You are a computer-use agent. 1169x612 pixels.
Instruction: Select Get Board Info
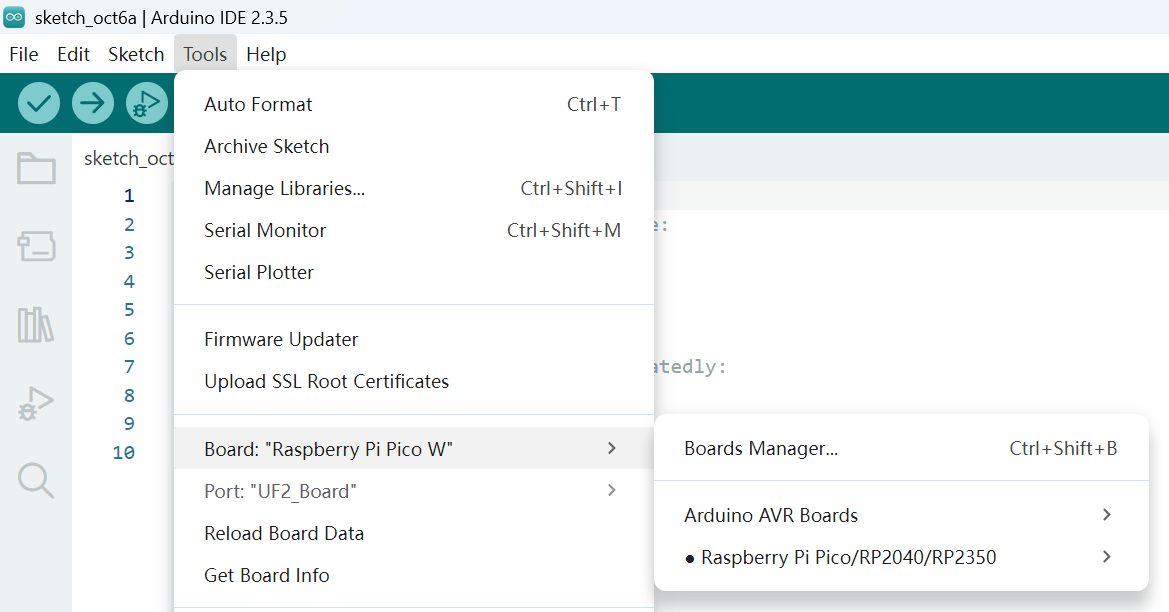point(414,575)
